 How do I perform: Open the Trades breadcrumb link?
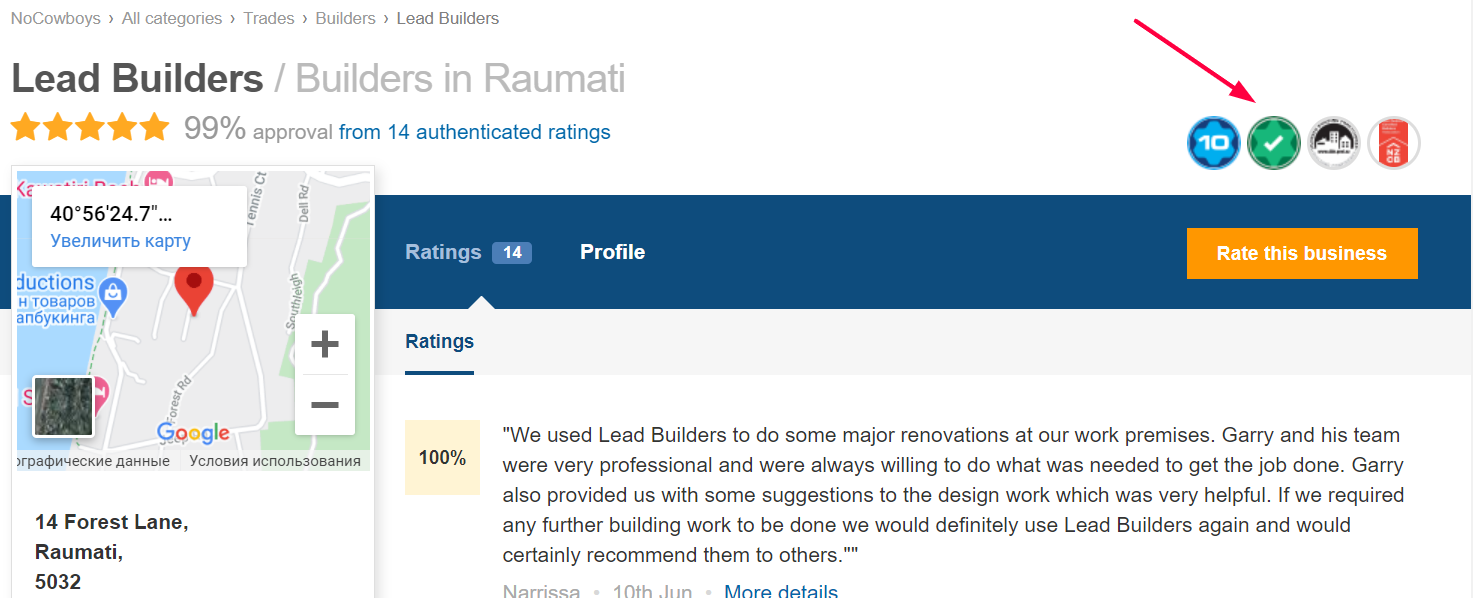[269, 18]
